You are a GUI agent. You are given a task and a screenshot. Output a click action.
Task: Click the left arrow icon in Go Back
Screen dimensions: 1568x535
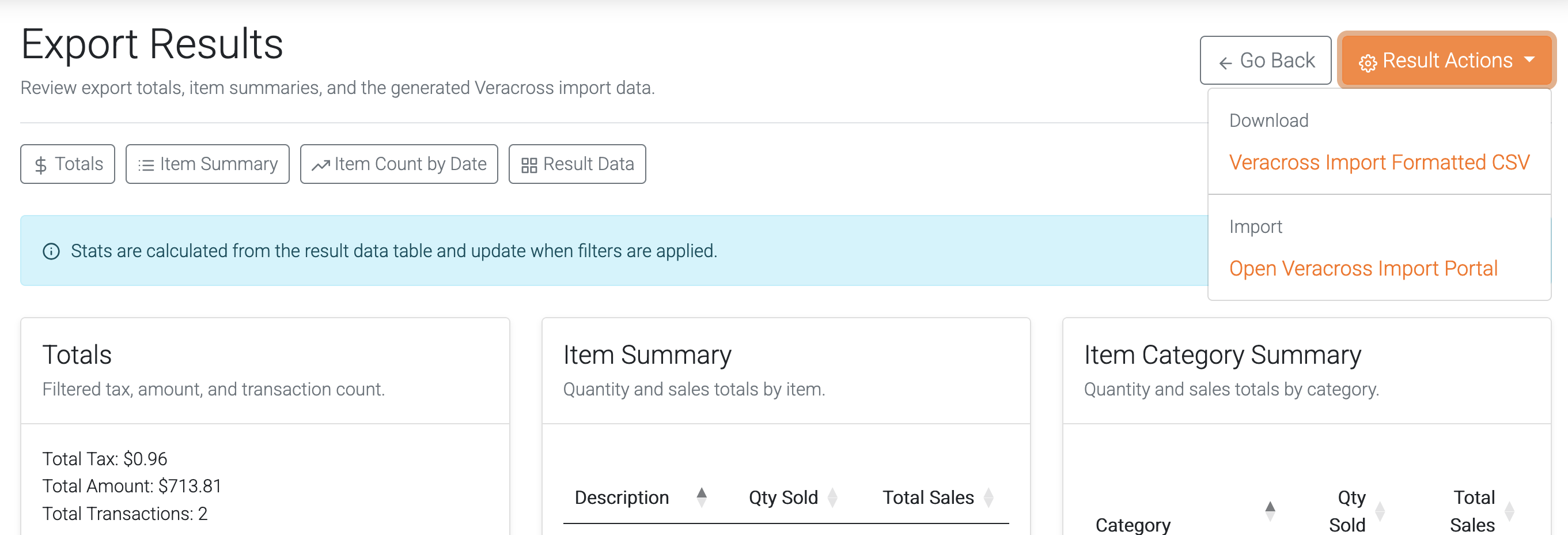click(x=1225, y=63)
